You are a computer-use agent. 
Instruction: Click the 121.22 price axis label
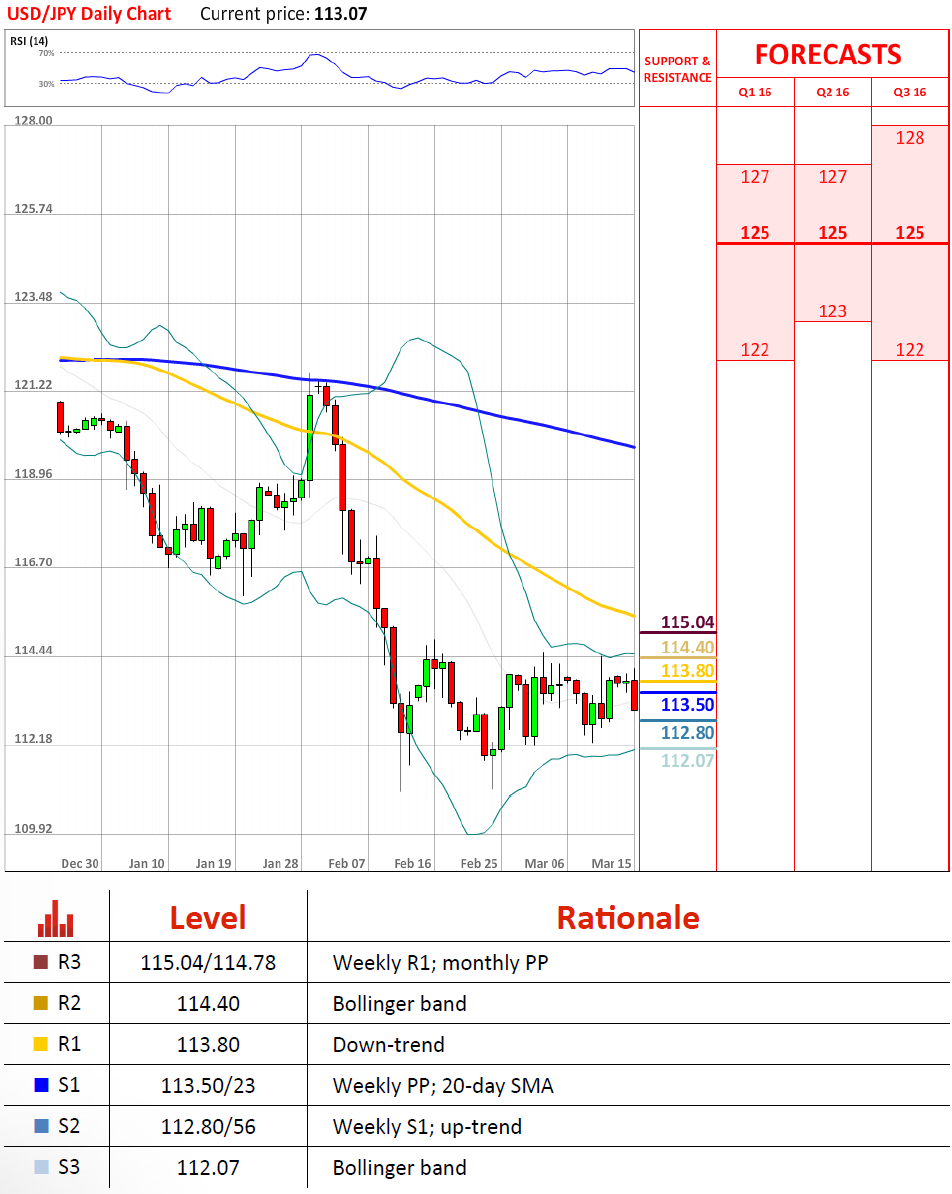(34, 385)
